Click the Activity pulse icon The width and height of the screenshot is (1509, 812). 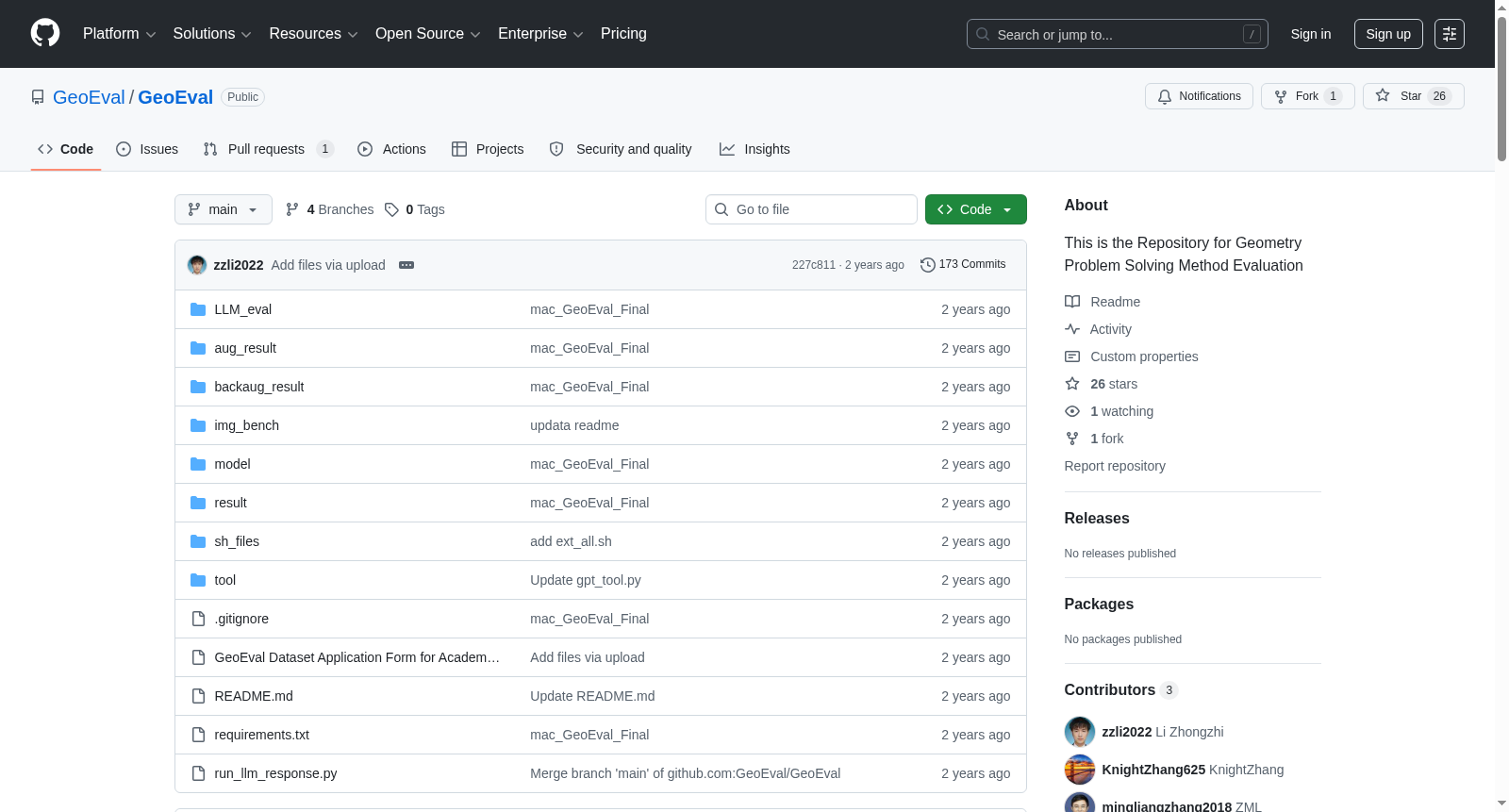pos(1072,329)
